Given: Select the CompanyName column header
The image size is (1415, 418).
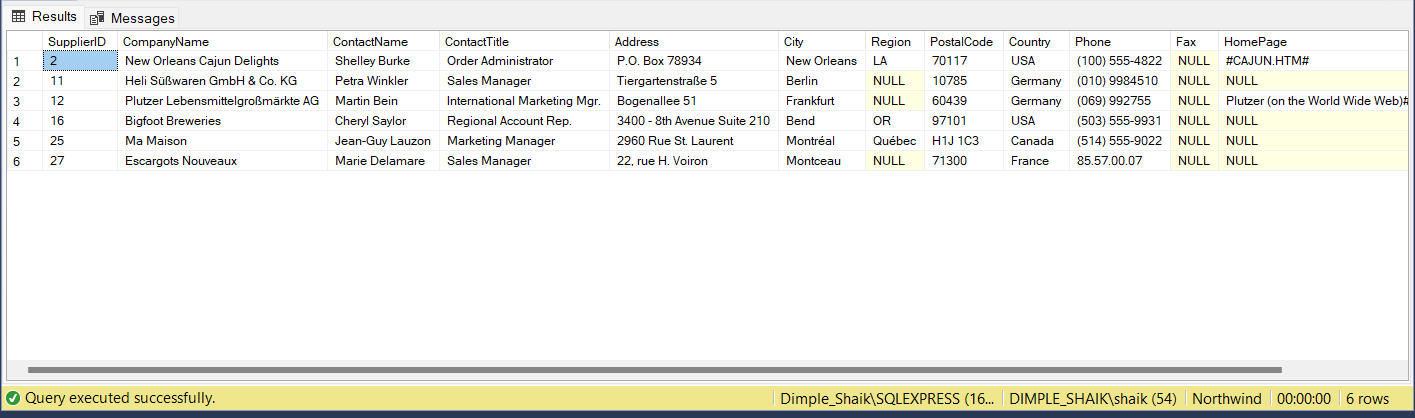Looking at the screenshot, I should coord(165,42).
